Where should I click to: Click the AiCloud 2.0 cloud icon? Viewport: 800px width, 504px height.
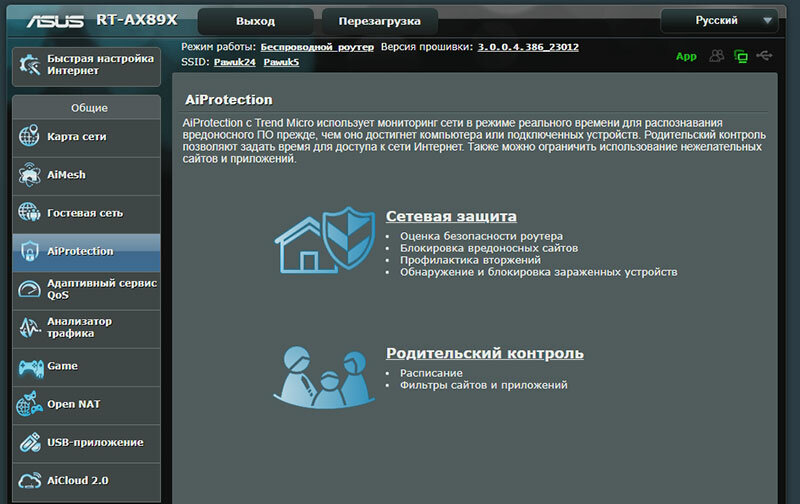point(30,481)
